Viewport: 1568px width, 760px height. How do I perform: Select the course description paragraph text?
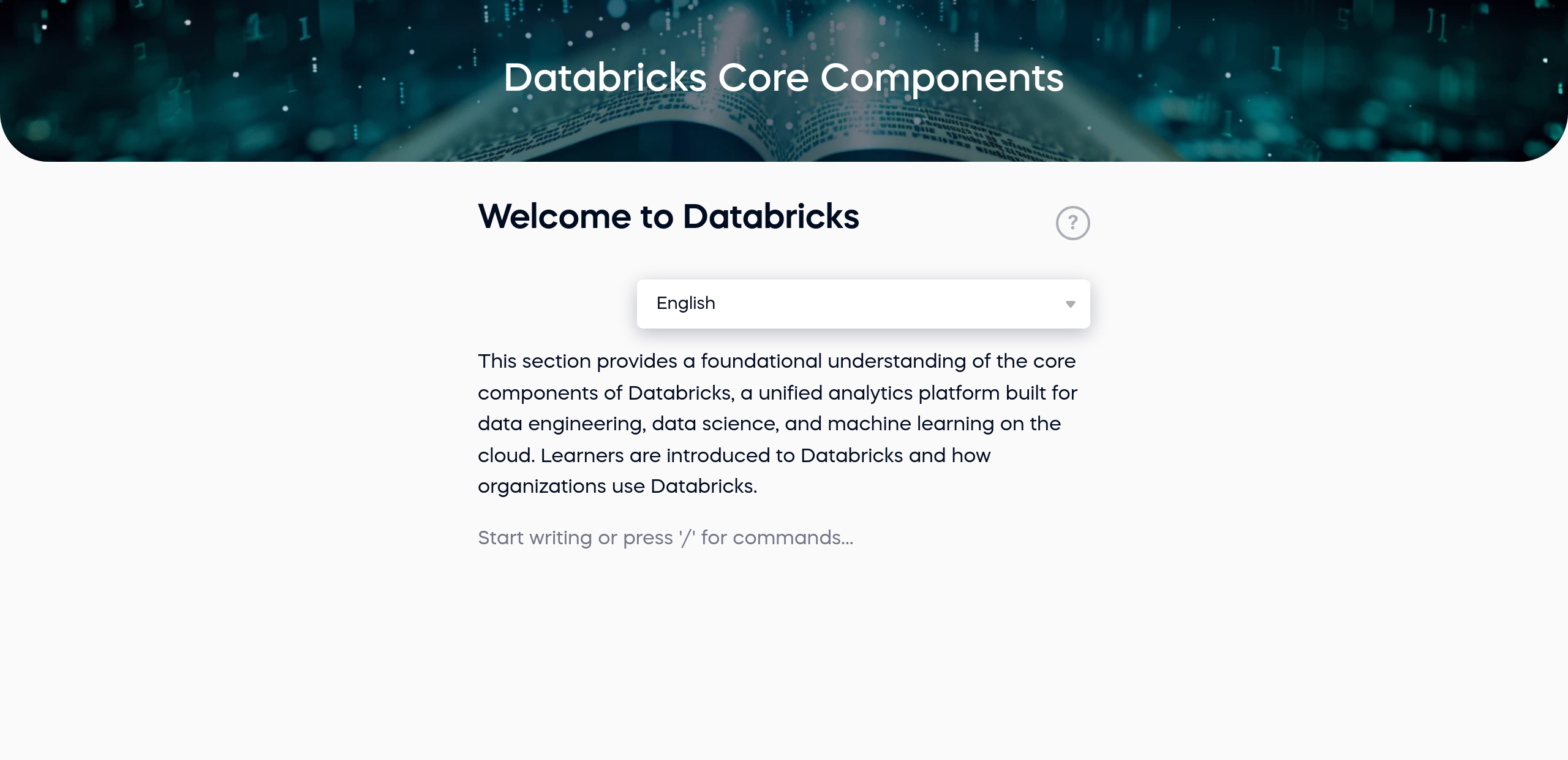(x=777, y=424)
